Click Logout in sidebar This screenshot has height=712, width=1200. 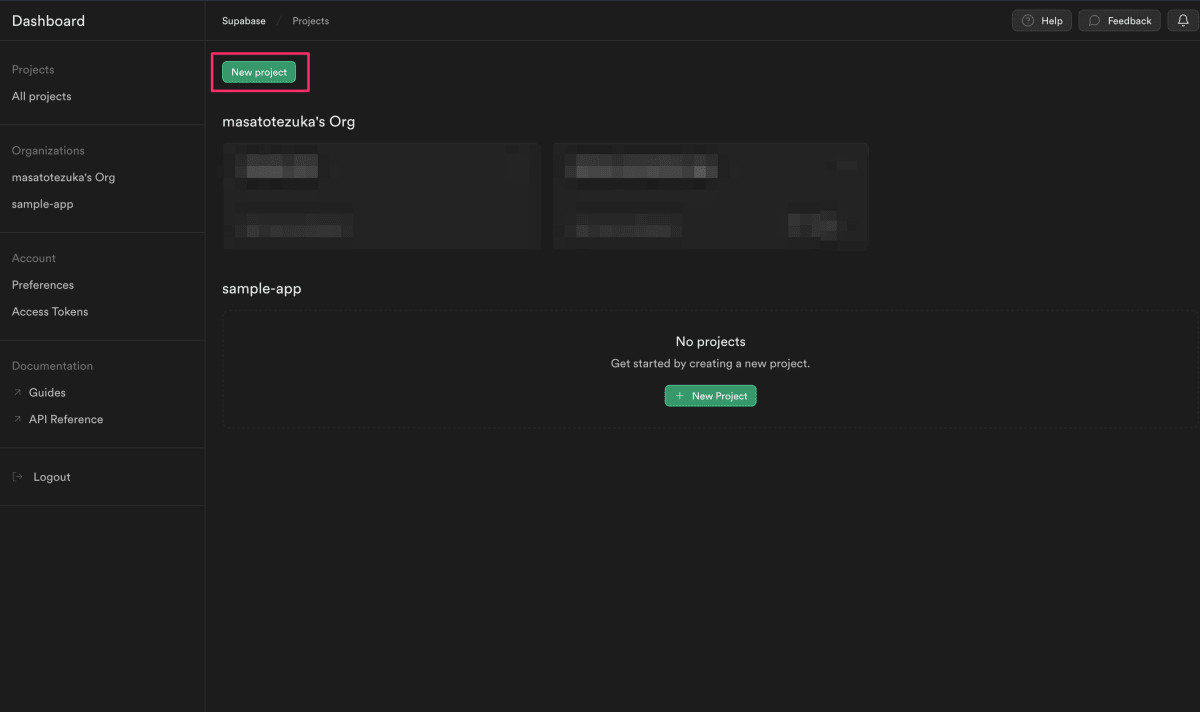point(52,477)
